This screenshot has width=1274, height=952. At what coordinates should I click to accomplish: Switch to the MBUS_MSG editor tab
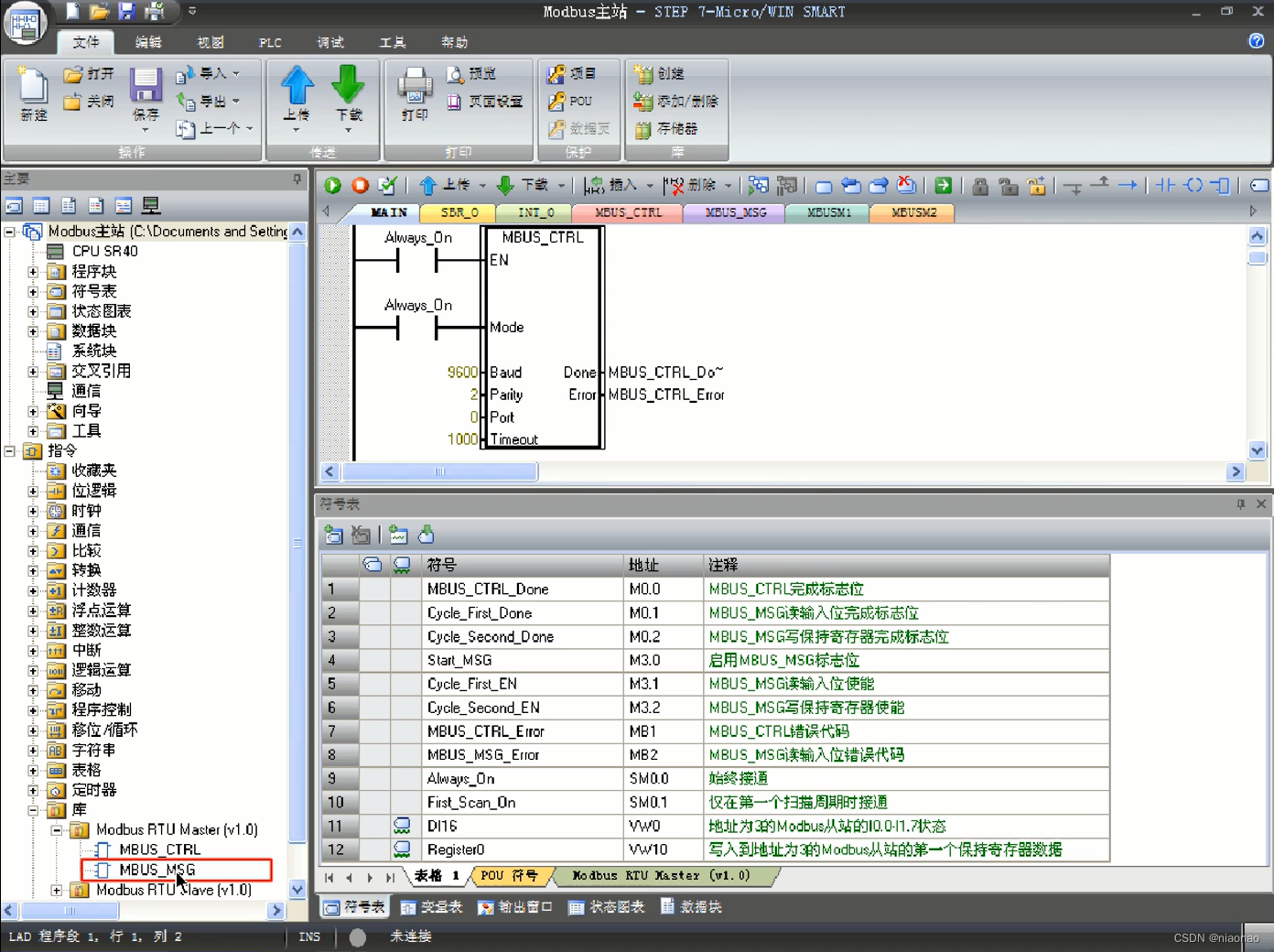737,212
